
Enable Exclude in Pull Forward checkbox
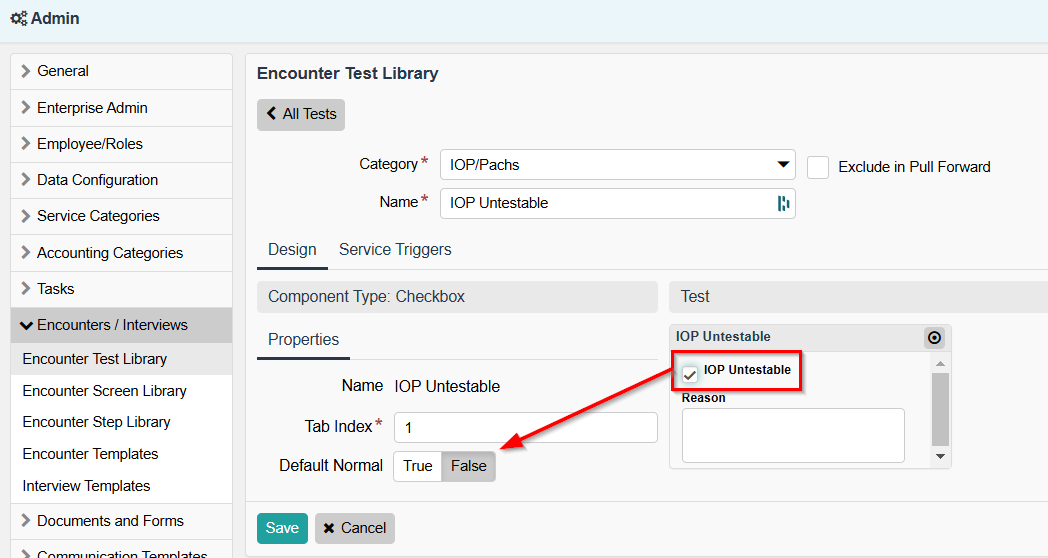point(818,167)
